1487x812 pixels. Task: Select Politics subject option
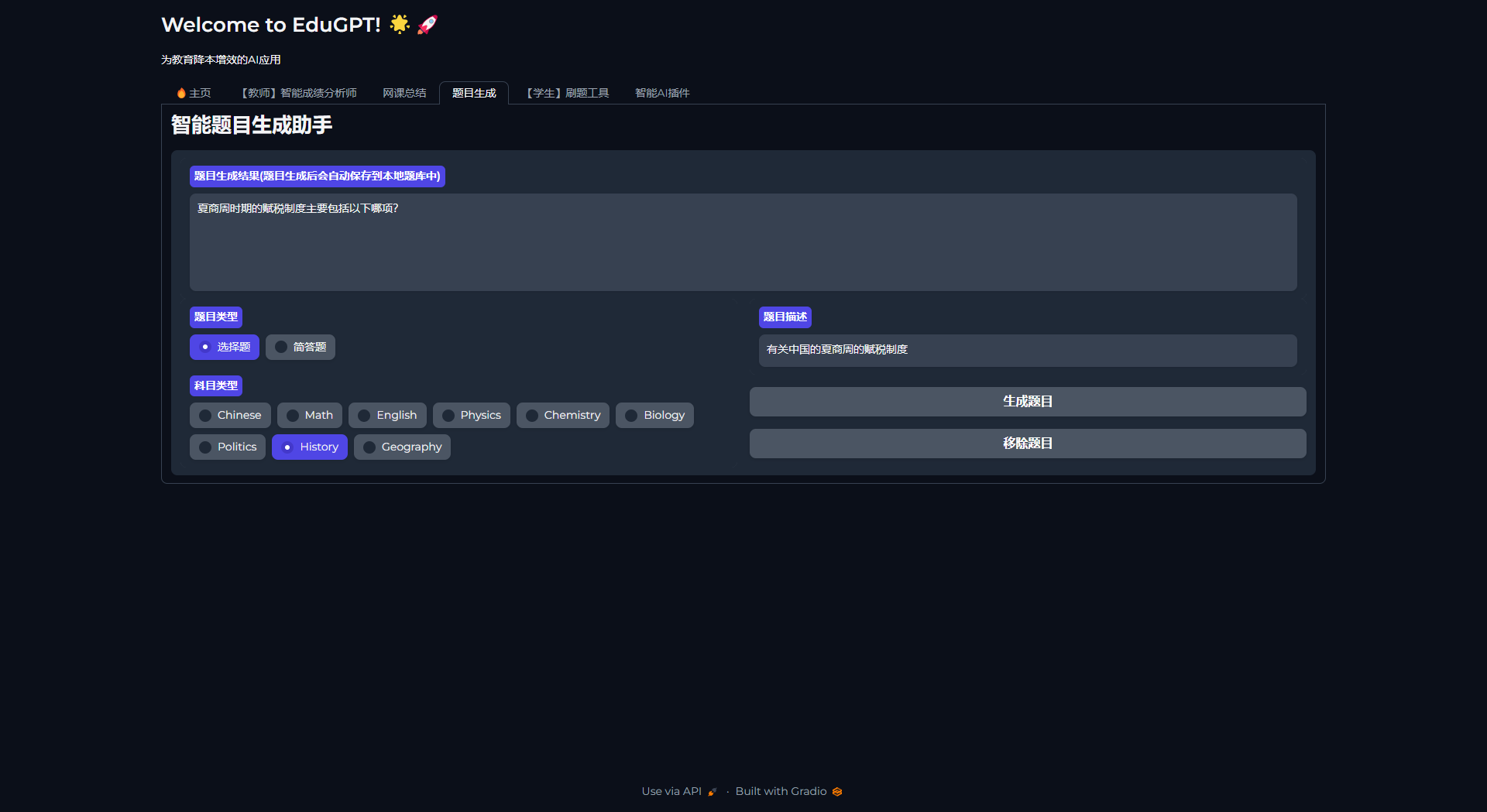coord(227,447)
